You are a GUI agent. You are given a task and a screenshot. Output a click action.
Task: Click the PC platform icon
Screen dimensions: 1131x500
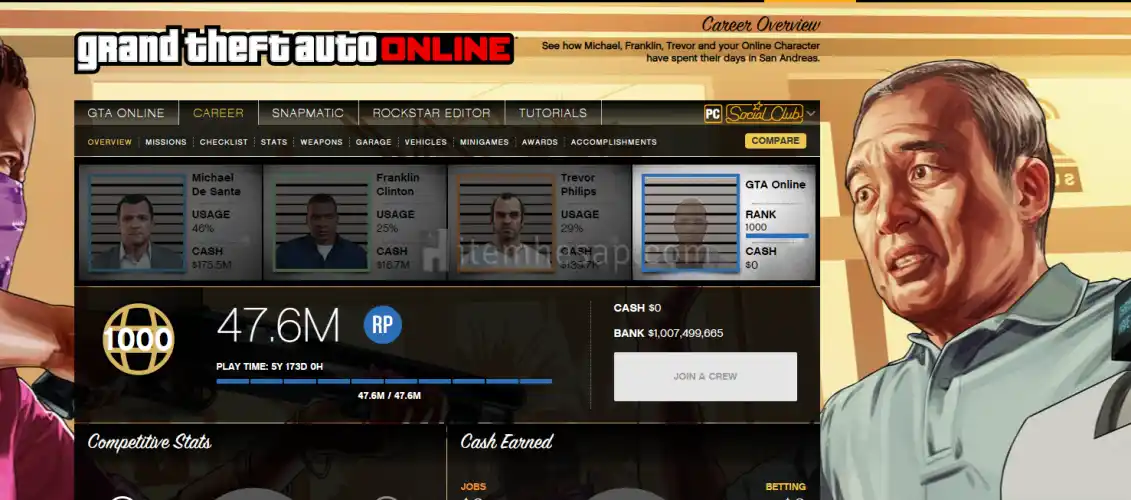712,113
